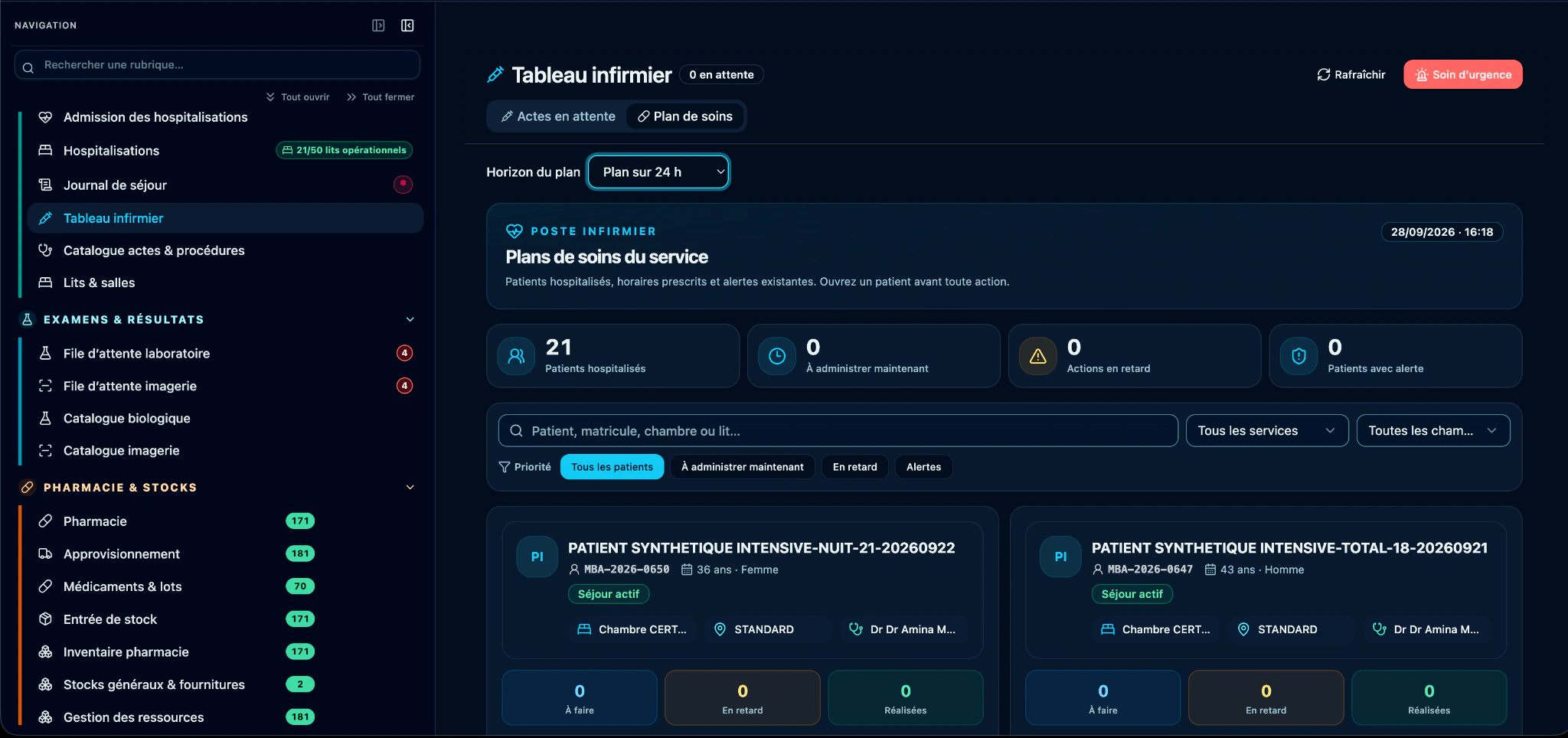
Task: Toggle the À administrer maintenant filter
Action: pyautogui.click(x=742, y=467)
